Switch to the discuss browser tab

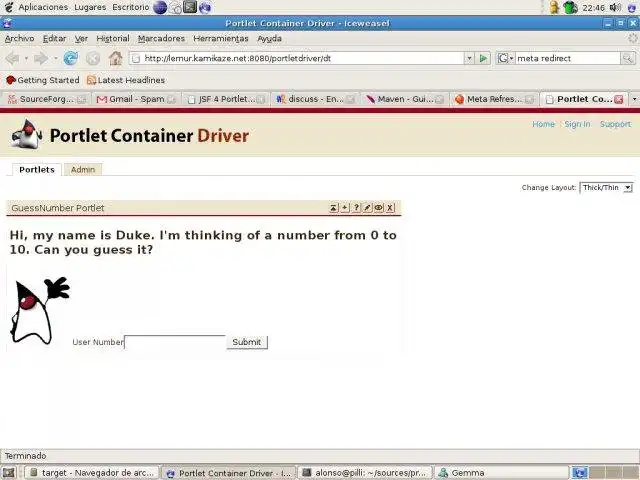tap(316, 99)
